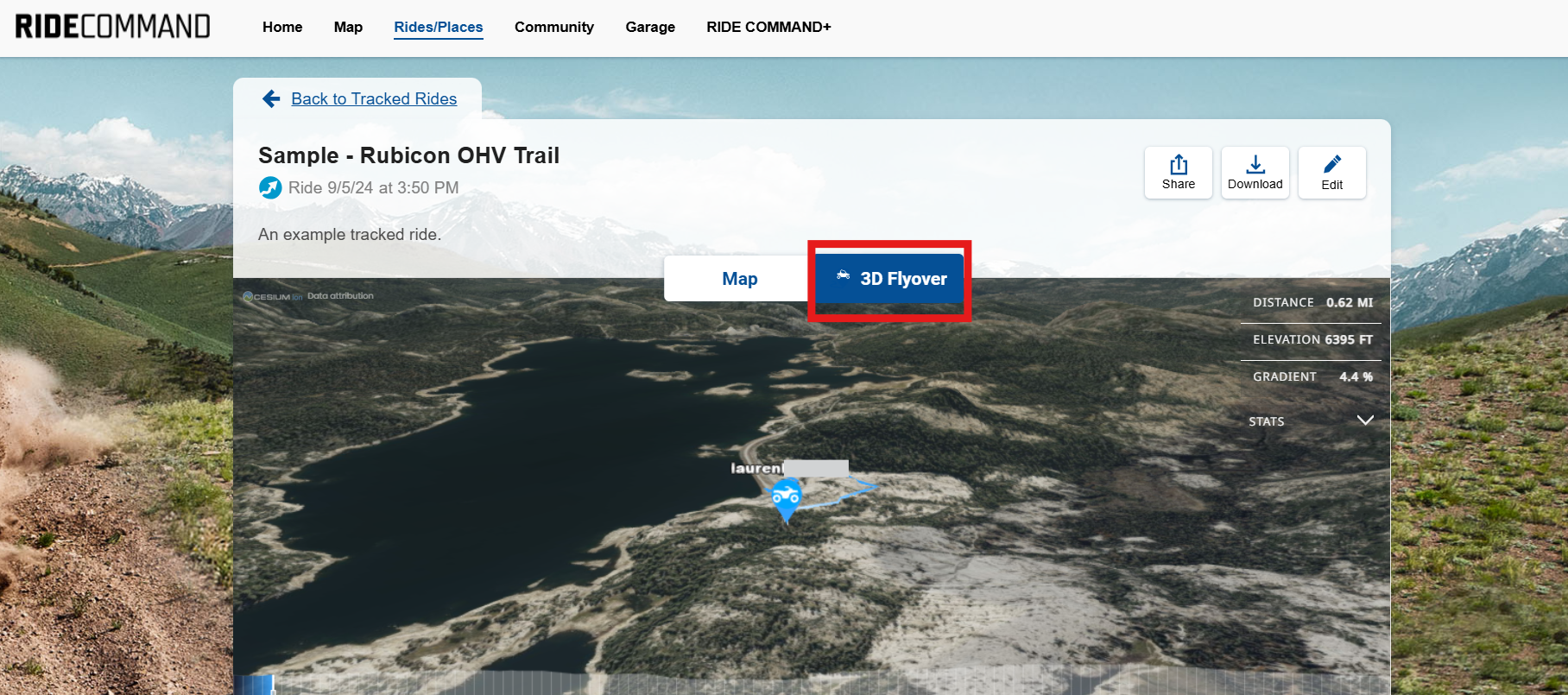
Task: Open the Home menu item
Action: point(282,27)
